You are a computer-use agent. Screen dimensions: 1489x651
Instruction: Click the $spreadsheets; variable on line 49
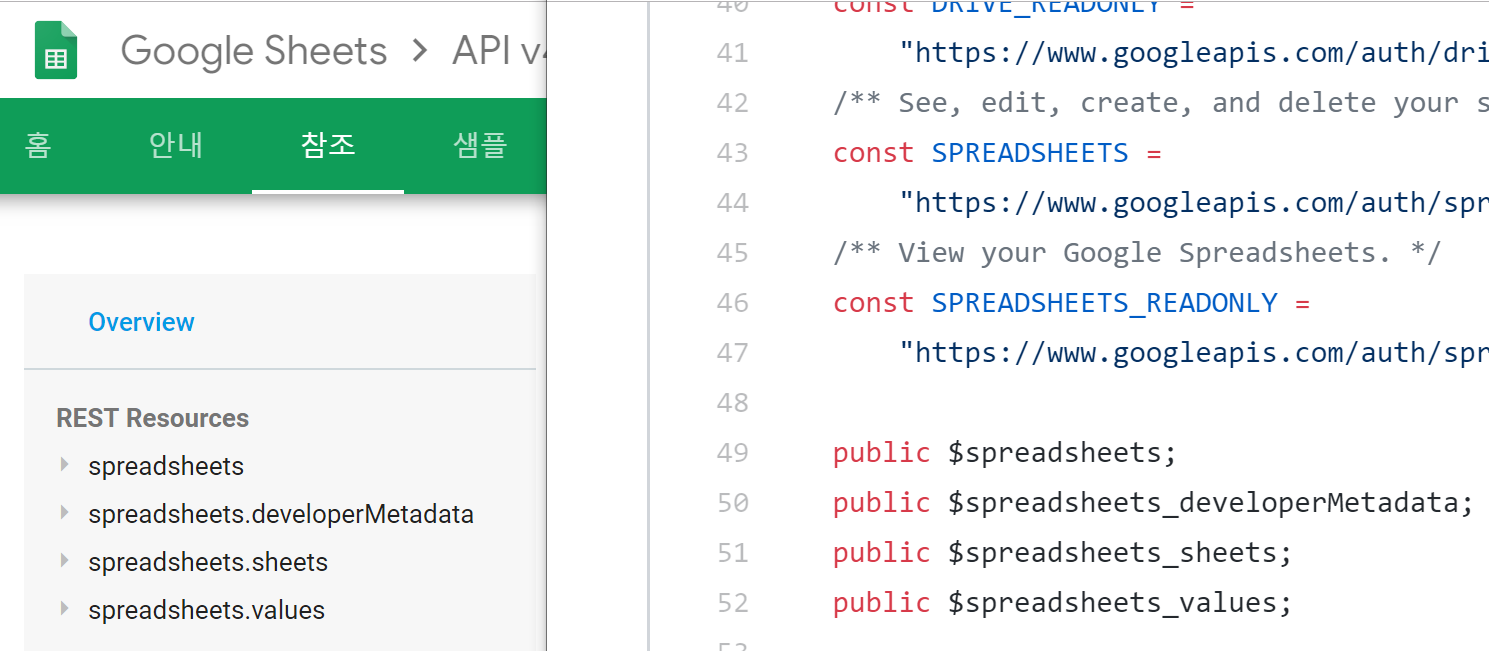(x=1062, y=453)
